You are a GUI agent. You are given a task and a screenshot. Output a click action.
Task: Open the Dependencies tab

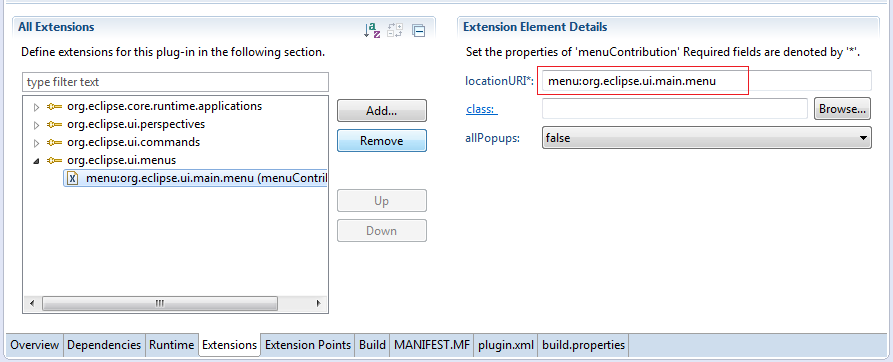[104, 345]
